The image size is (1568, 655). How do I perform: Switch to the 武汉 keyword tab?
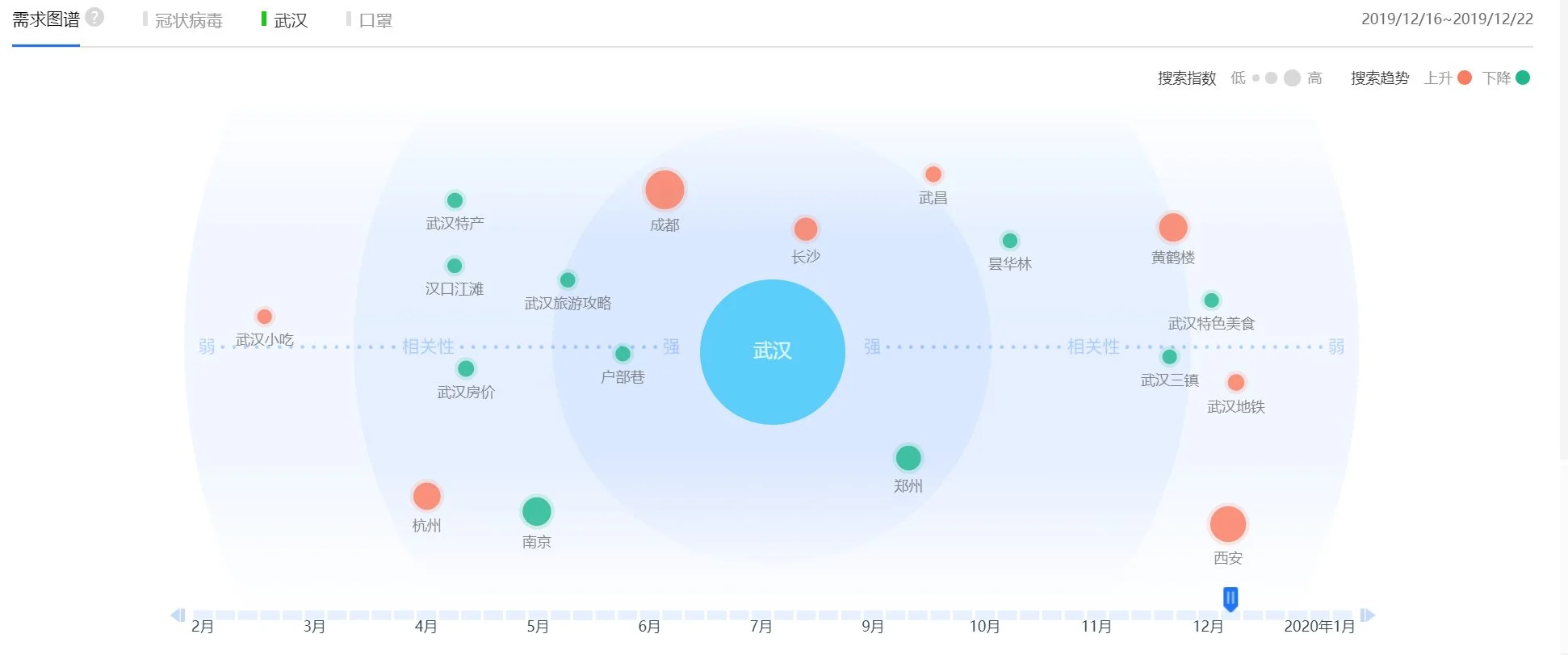291,21
